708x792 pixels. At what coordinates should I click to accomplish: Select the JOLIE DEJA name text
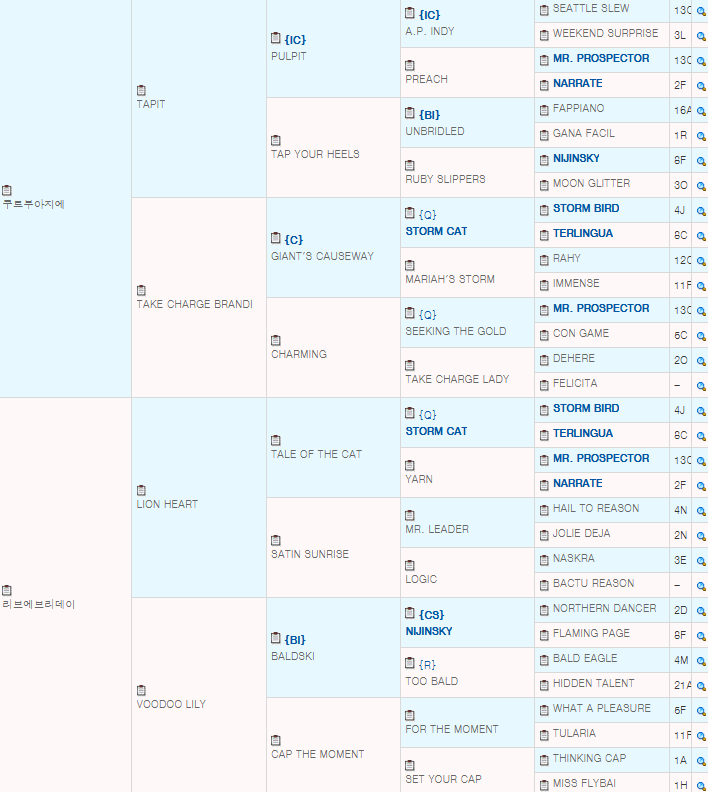coord(581,533)
